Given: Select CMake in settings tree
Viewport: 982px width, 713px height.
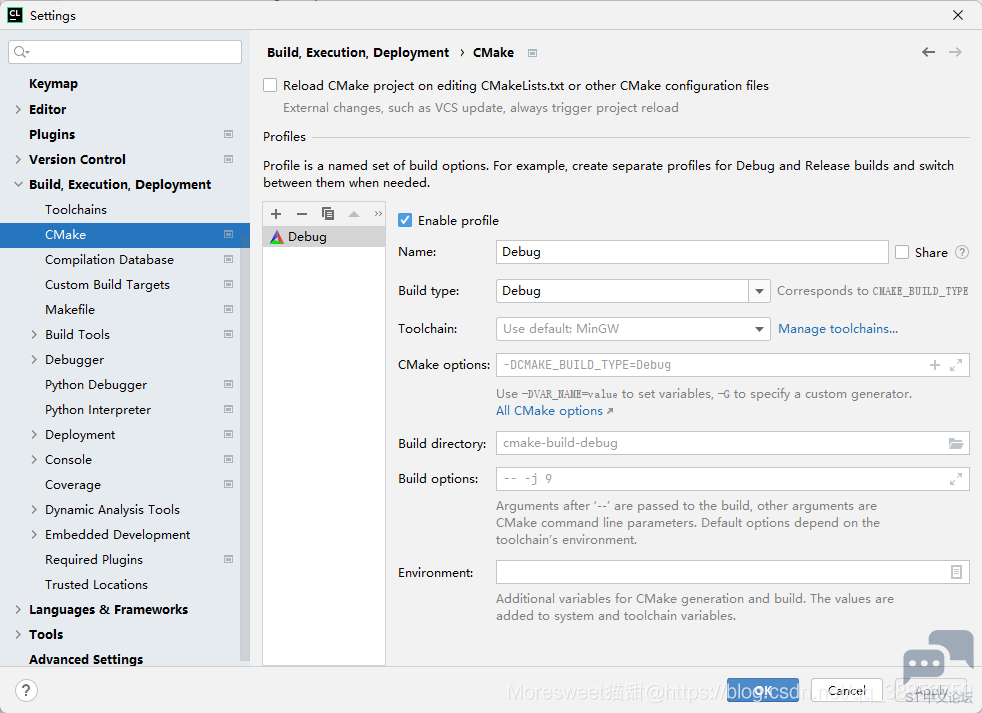Looking at the screenshot, I should [x=125, y=234].
